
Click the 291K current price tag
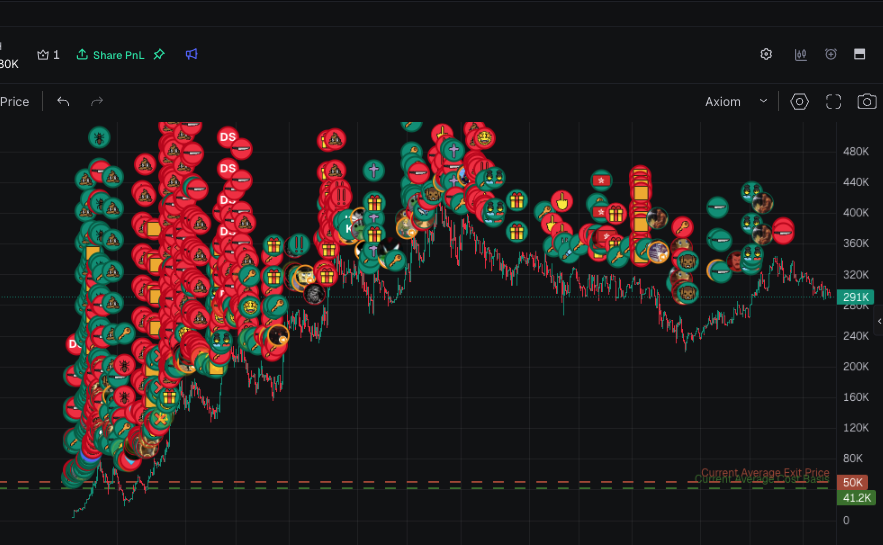(x=855, y=297)
